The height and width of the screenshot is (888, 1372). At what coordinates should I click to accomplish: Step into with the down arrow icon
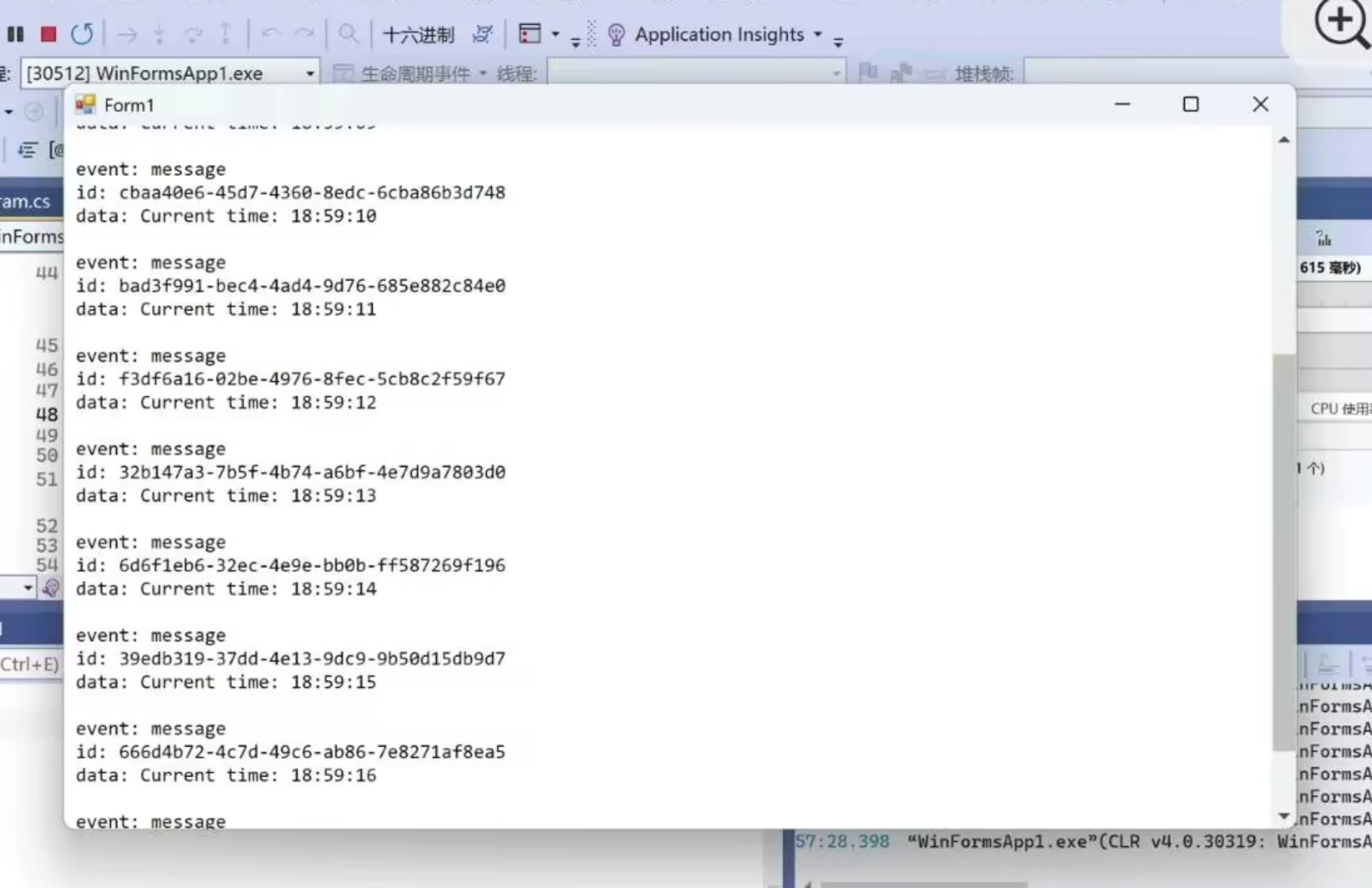[x=160, y=34]
